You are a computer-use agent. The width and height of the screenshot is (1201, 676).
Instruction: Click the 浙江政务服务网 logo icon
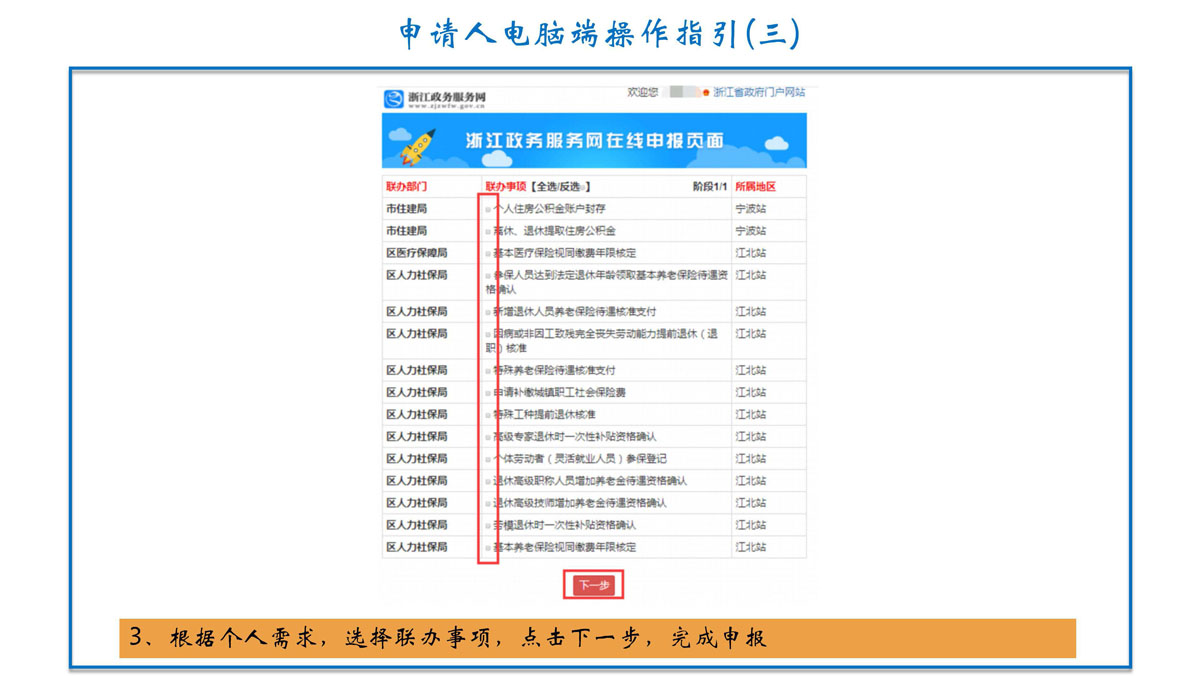[394, 99]
